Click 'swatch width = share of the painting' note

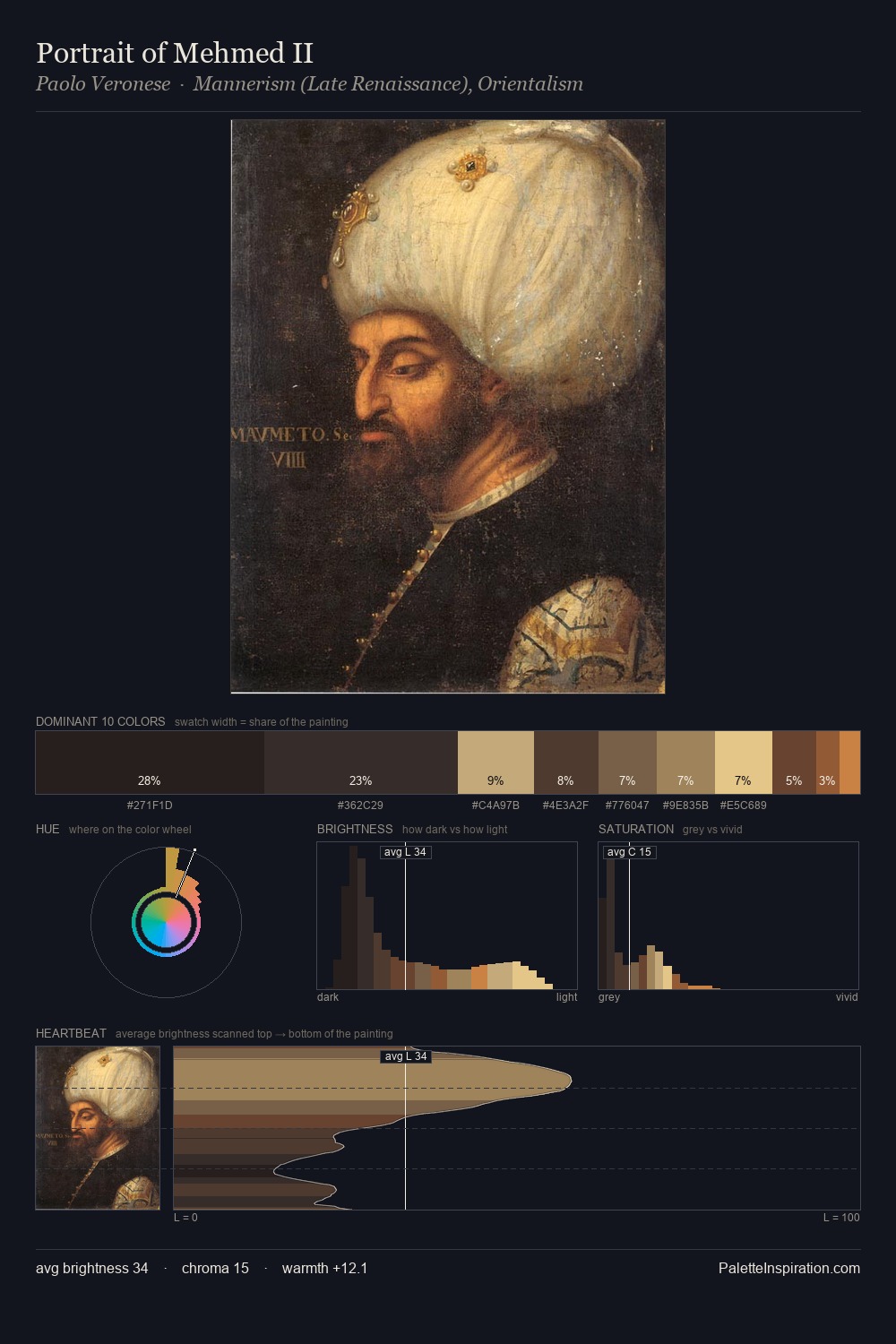(x=262, y=721)
